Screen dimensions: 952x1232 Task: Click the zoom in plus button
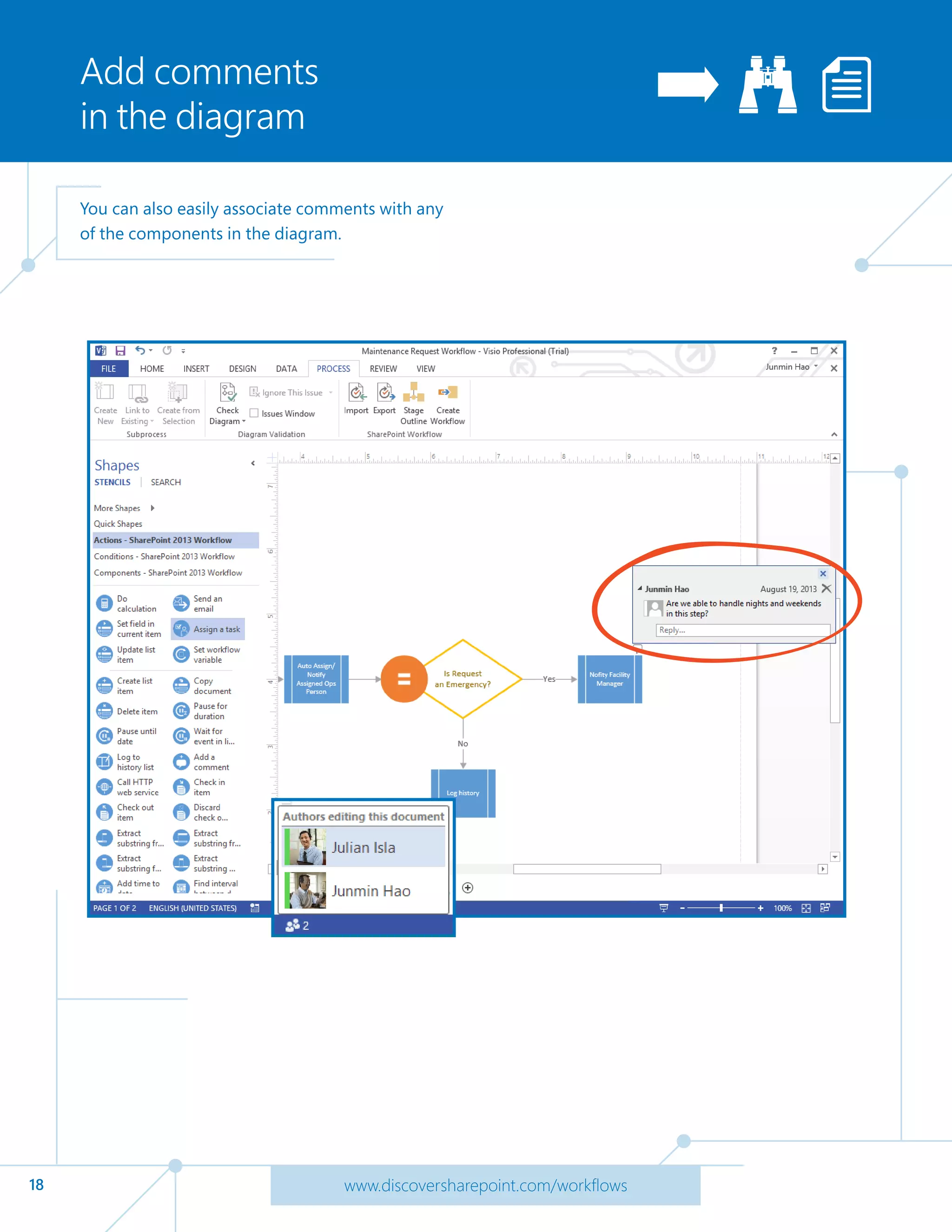click(760, 907)
